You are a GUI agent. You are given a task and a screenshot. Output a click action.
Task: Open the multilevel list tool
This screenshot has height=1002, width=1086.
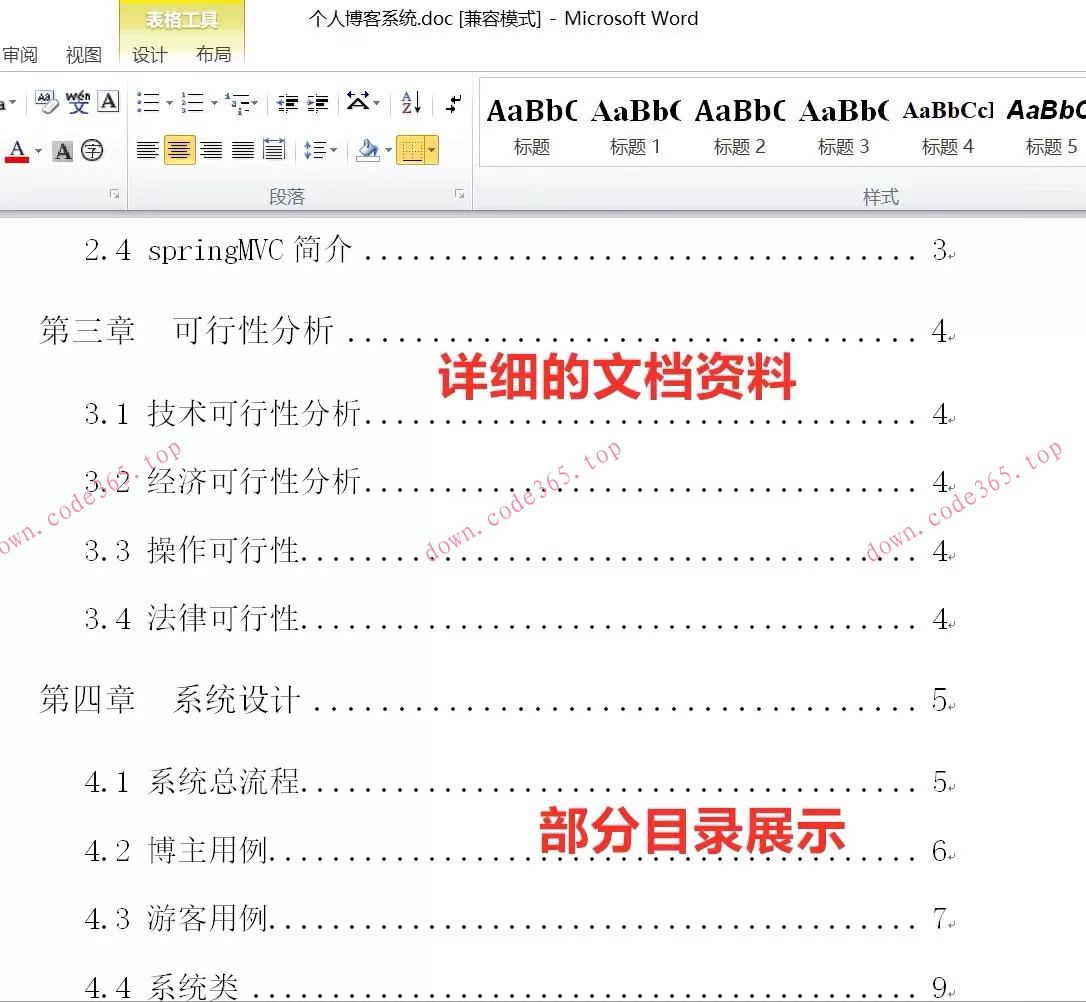click(236, 101)
